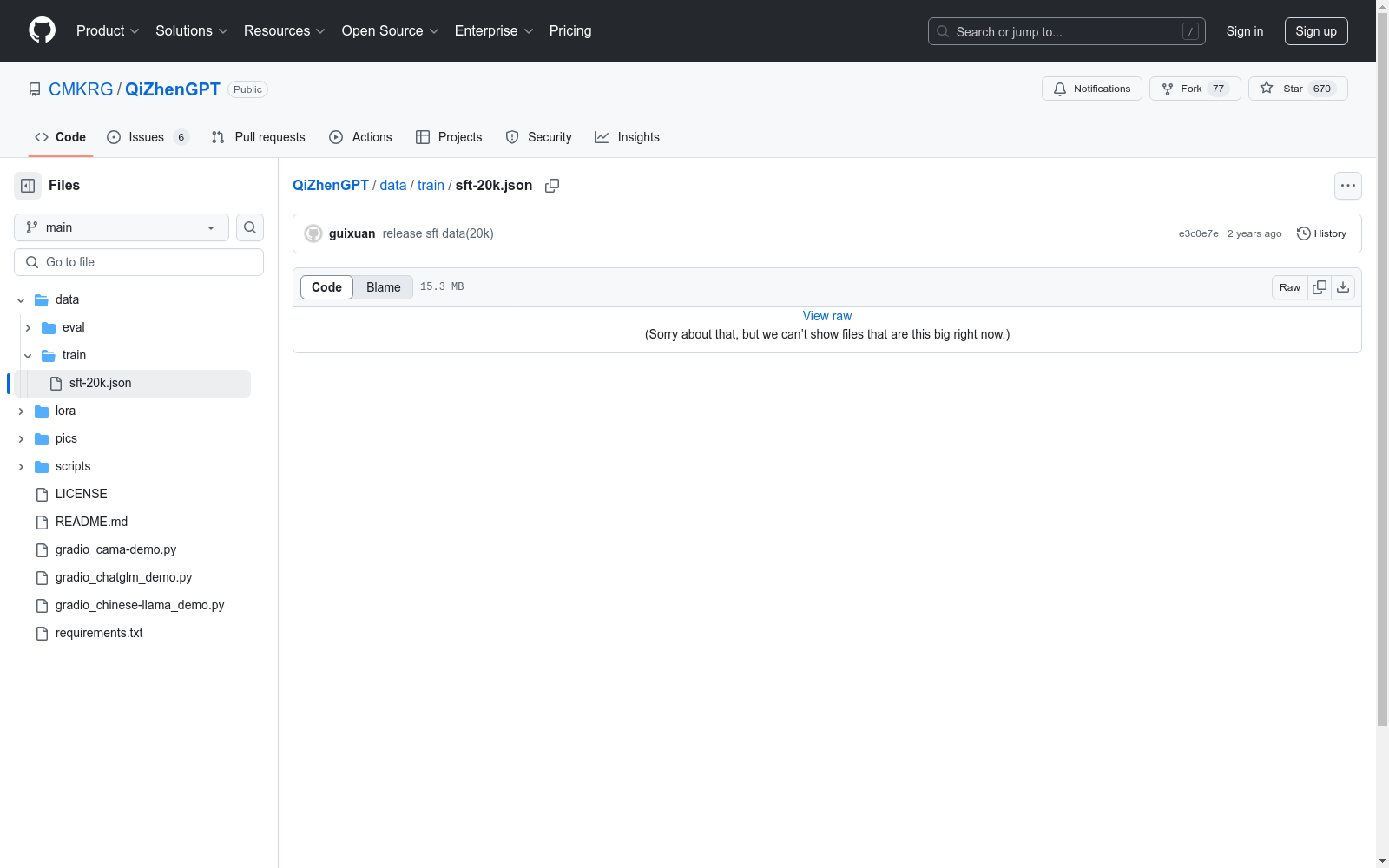Collapse the Files side panel
This screenshot has height=868, width=1389.
point(28,186)
